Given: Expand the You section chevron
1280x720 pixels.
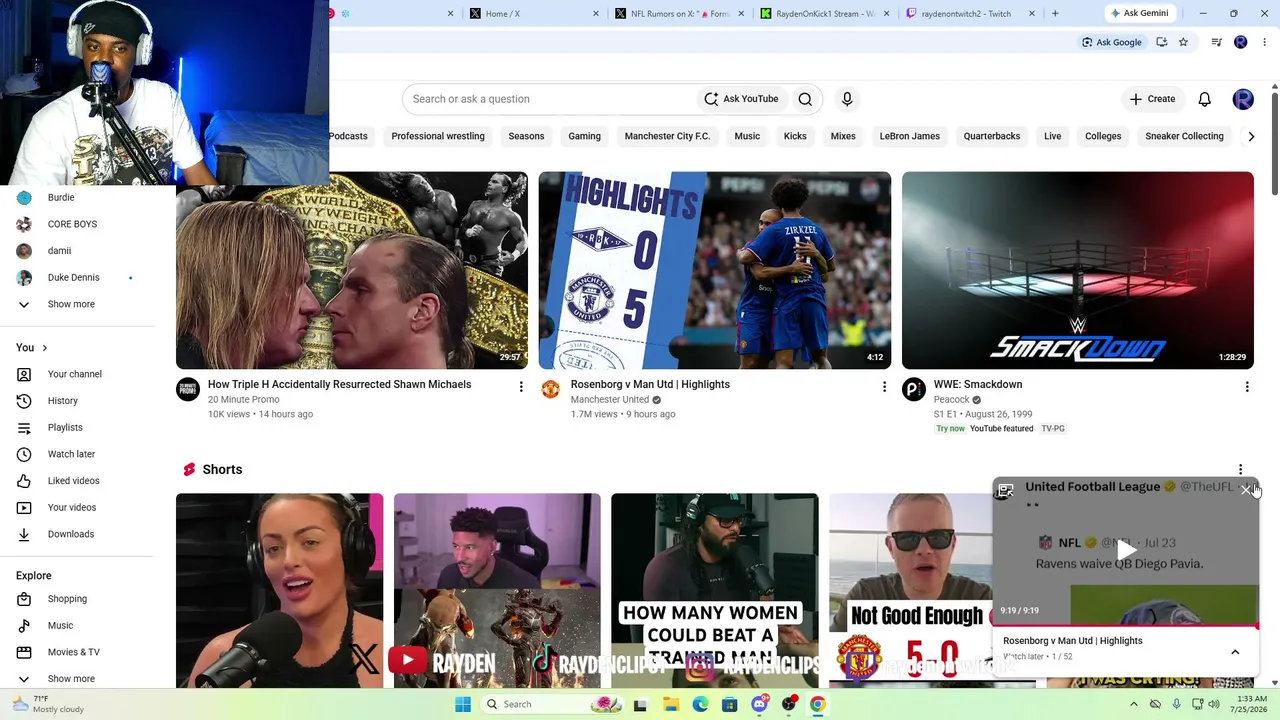Looking at the screenshot, I should tap(44, 348).
